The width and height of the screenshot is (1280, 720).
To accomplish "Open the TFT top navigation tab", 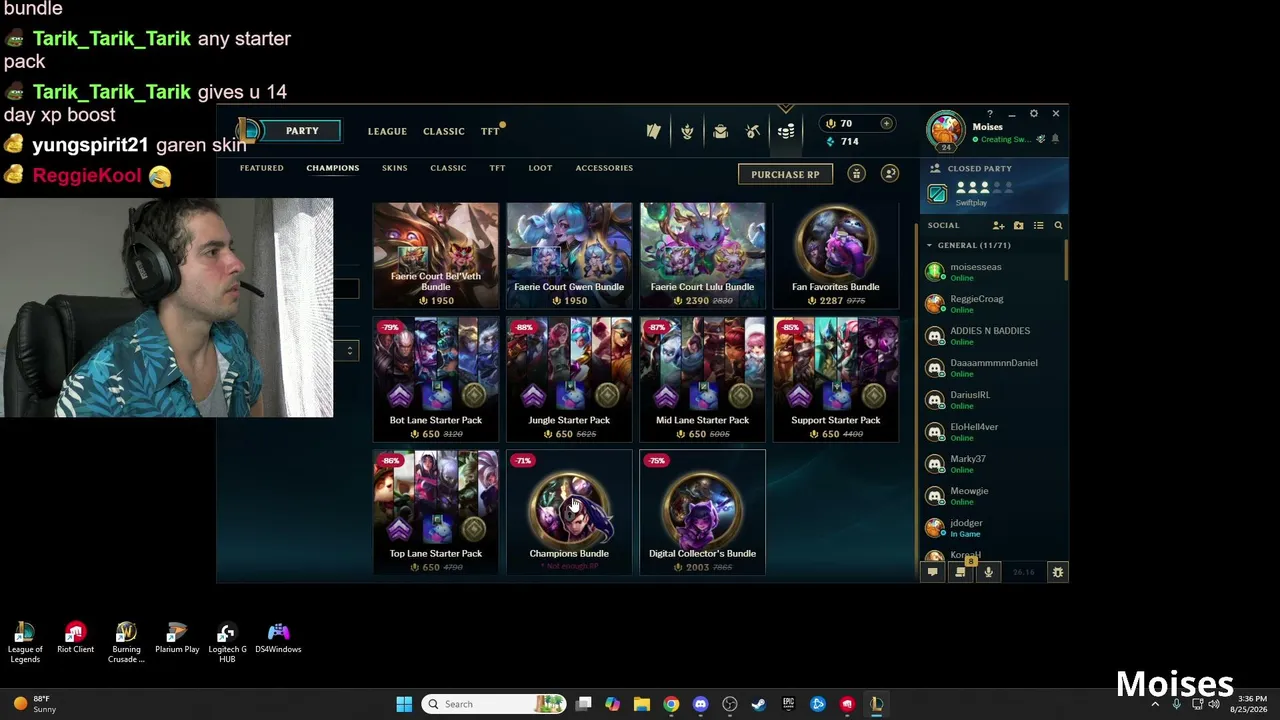I will (x=490, y=131).
